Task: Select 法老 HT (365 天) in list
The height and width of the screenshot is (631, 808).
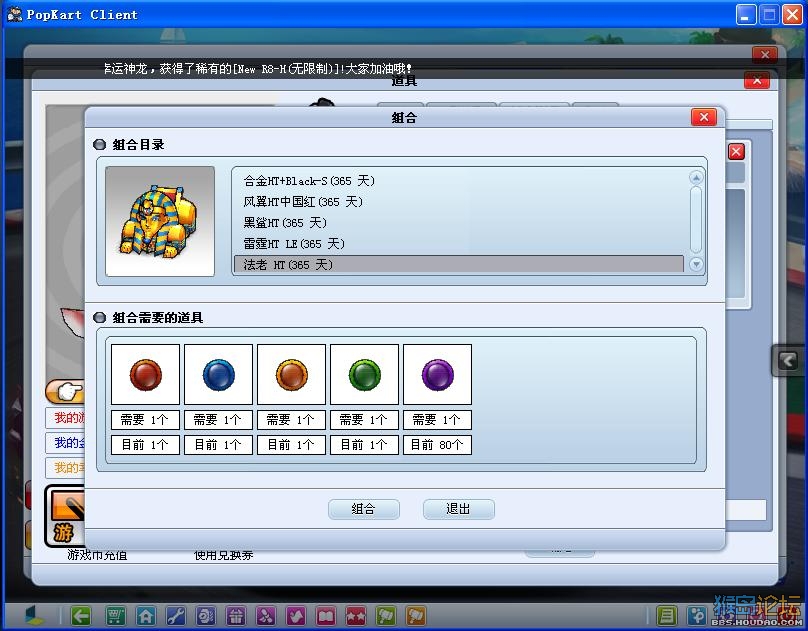Action: pyautogui.click(x=459, y=264)
